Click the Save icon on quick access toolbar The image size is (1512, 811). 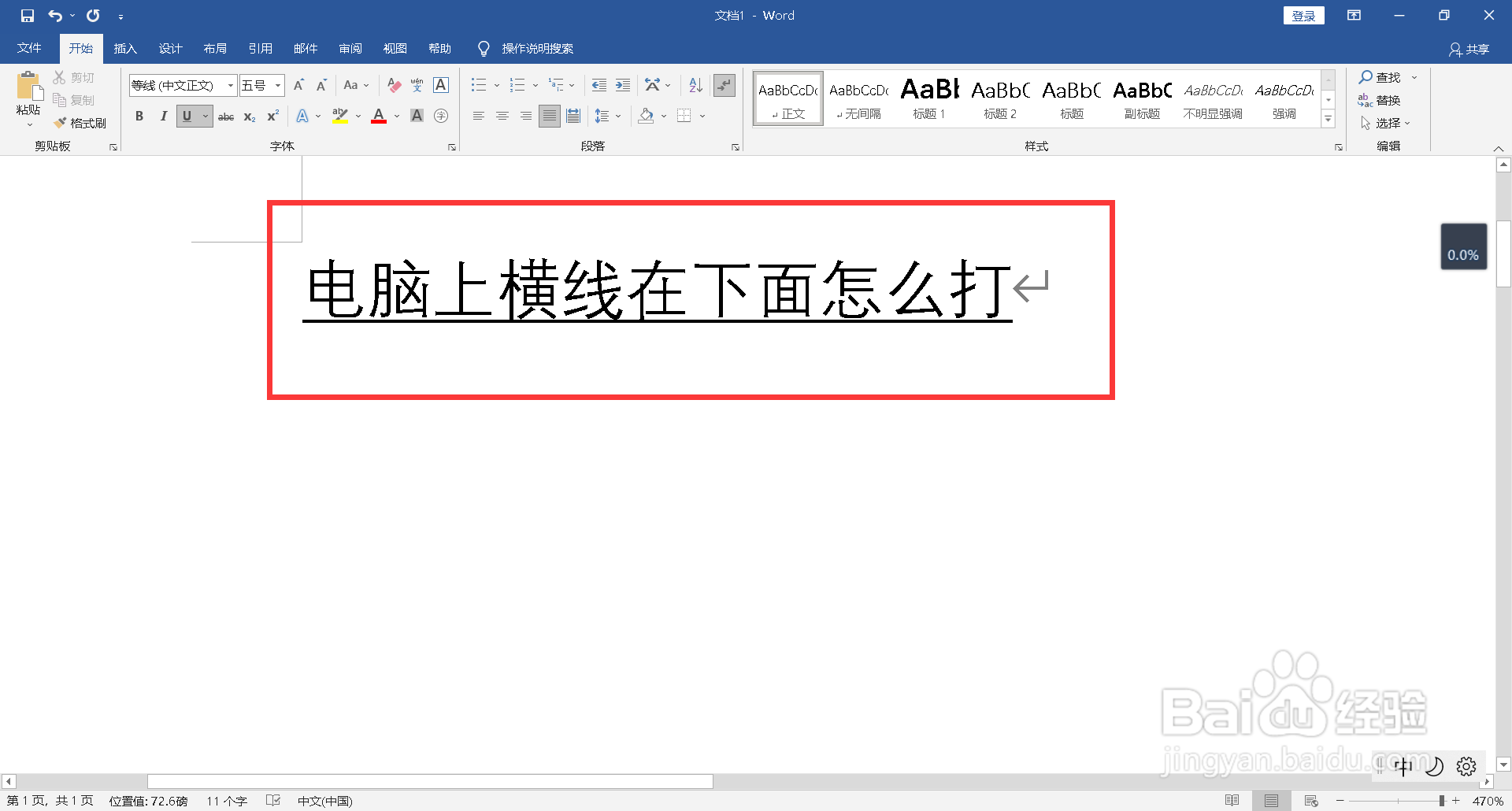coord(27,15)
